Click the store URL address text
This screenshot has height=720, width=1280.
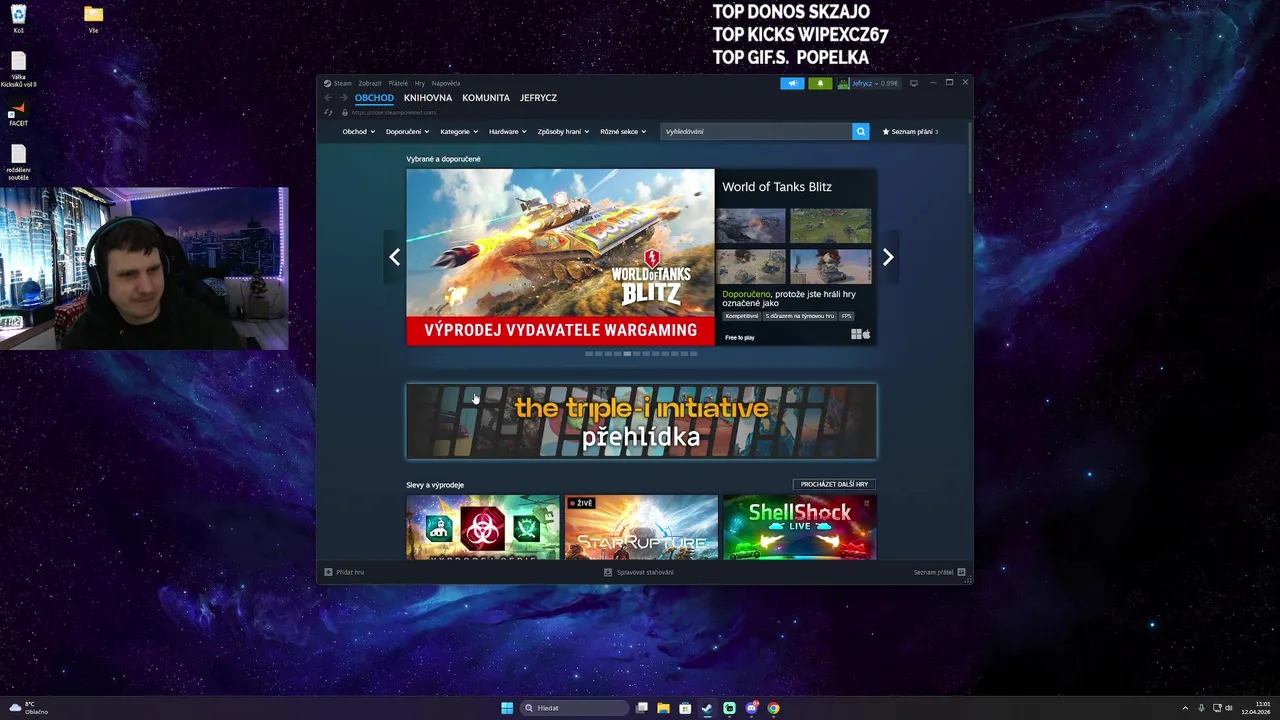tap(393, 112)
